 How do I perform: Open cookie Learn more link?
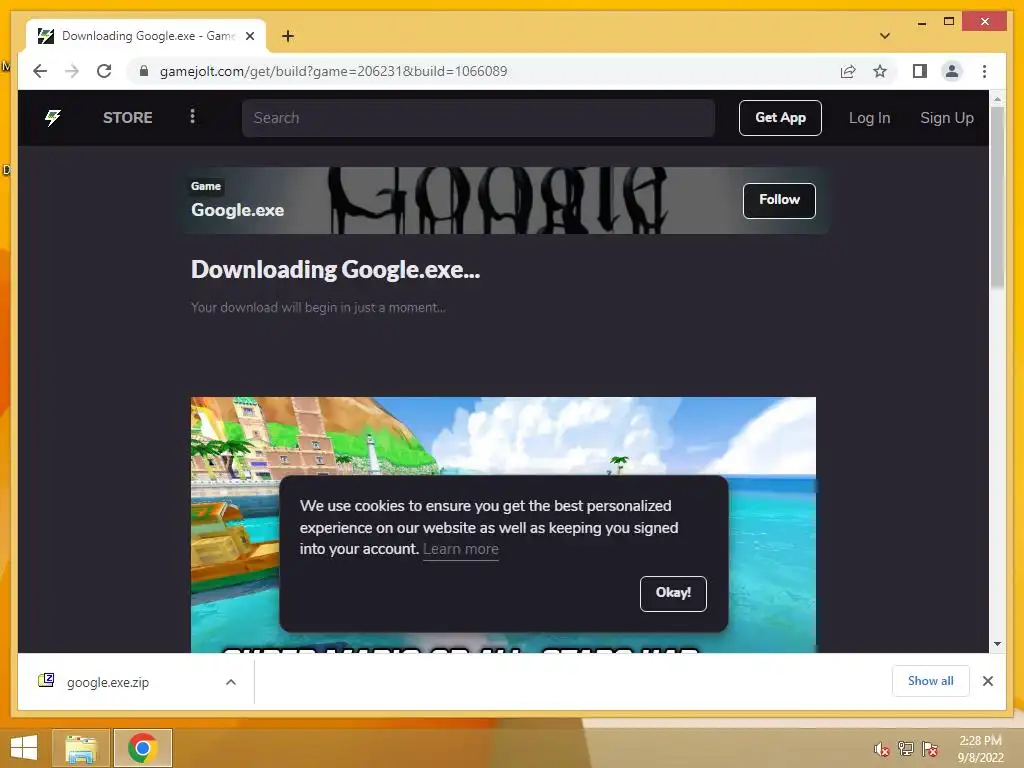pyautogui.click(x=460, y=549)
